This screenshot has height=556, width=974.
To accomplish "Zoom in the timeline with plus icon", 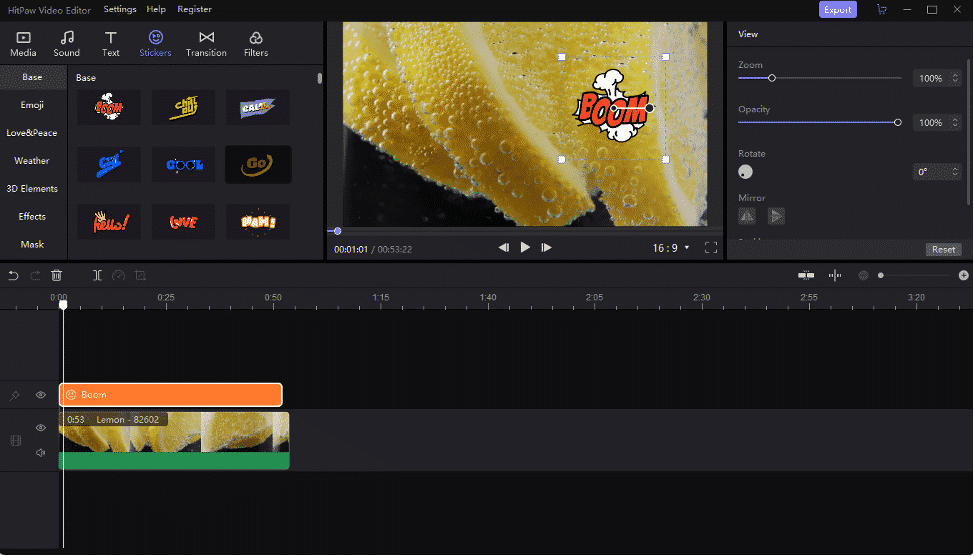I will 963,275.
